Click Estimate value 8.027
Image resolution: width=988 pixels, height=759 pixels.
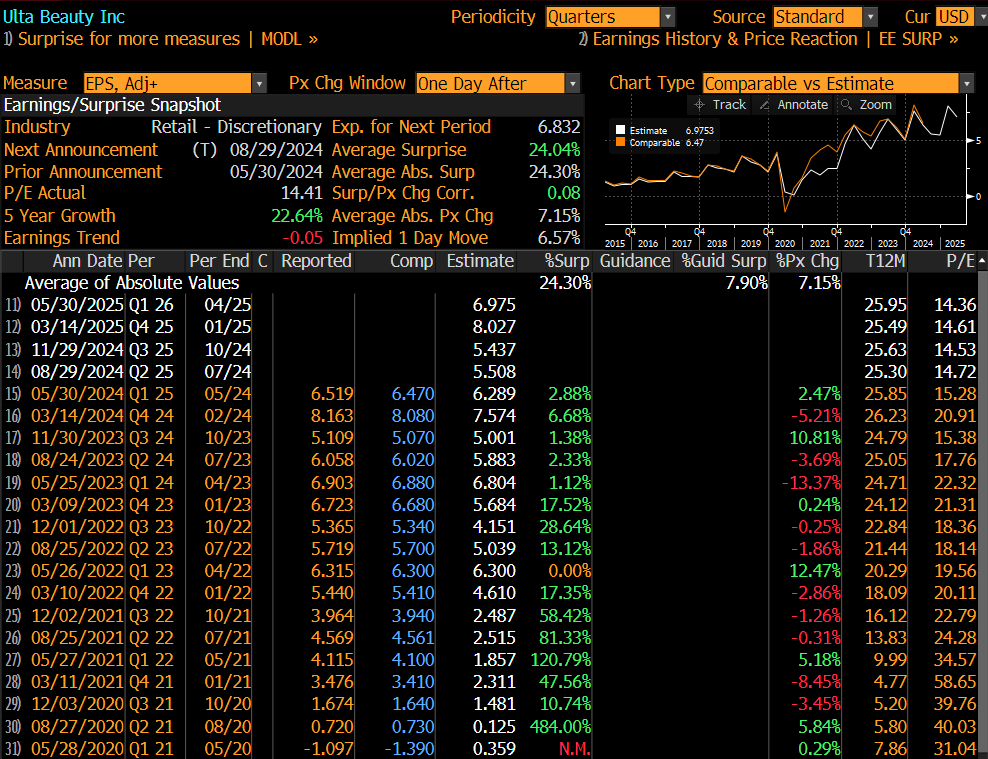[494, 327]
